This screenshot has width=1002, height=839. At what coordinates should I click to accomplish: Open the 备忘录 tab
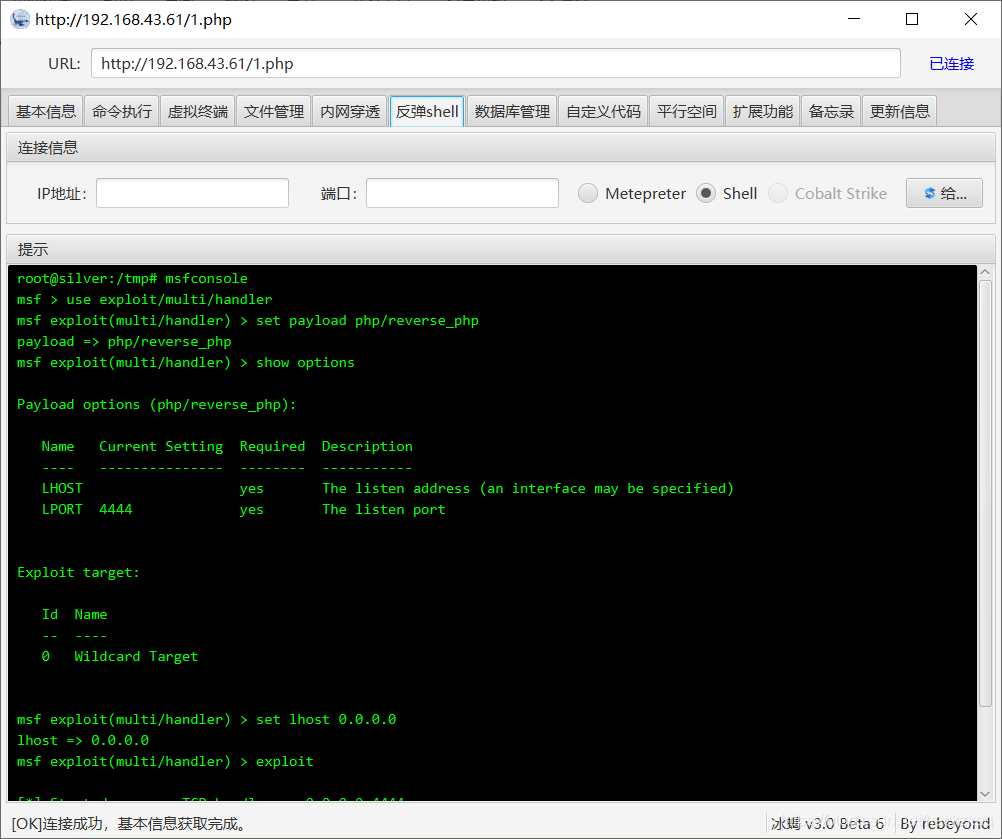click(x=831, y=111)
